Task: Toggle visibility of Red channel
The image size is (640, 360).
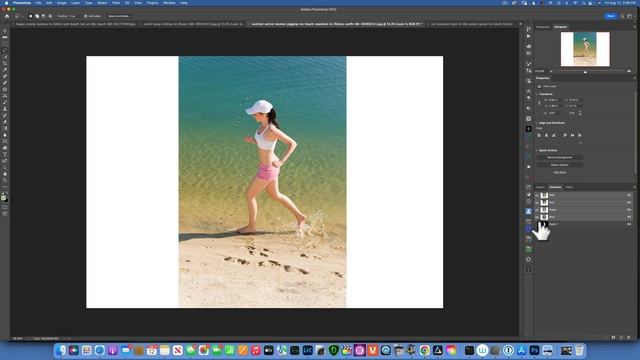Action: [537, 202]
